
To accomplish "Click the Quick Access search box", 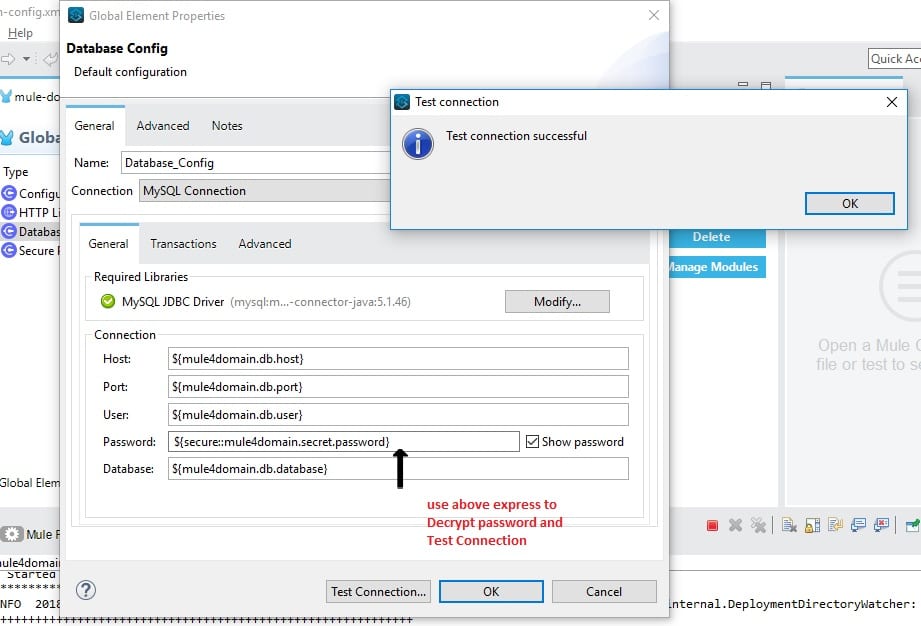I will click(x=894, y=59).
